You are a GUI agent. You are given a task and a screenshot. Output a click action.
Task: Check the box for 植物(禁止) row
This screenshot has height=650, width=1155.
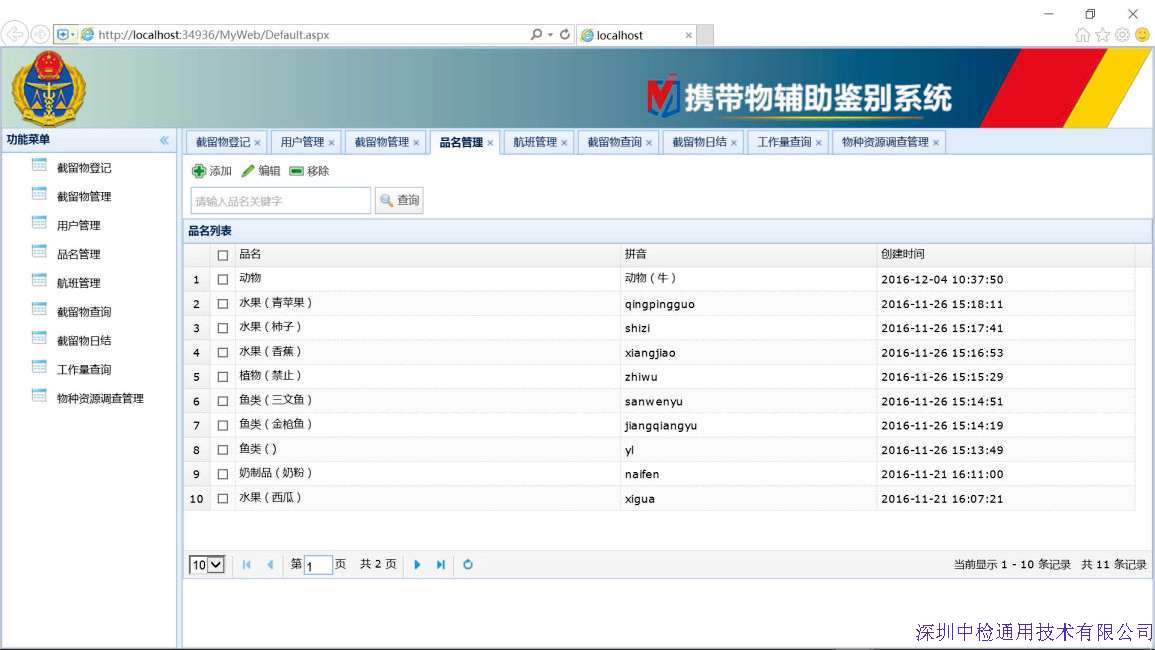(x=222, y=377)
